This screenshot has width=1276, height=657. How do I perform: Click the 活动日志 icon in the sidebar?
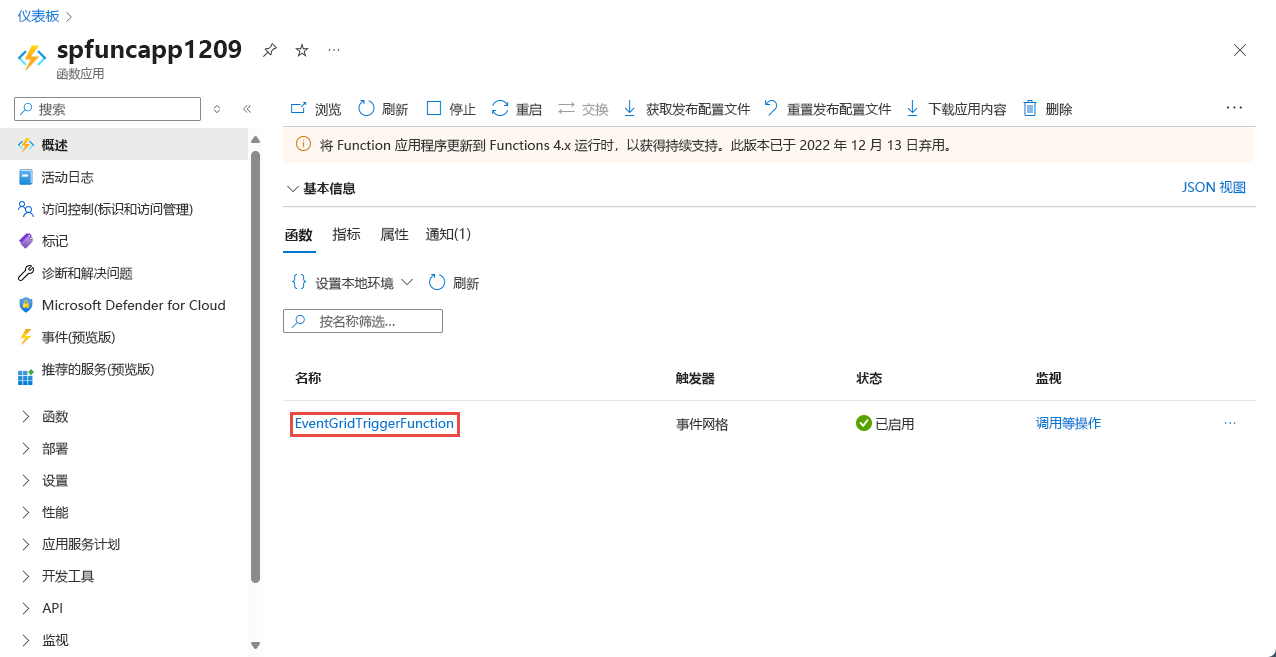(x=26, y=177)
